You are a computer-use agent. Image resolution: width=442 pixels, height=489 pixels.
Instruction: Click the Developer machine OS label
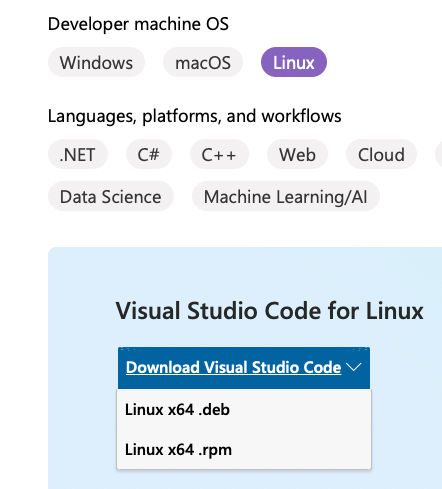pyautogui.click(x=138, y=24)
